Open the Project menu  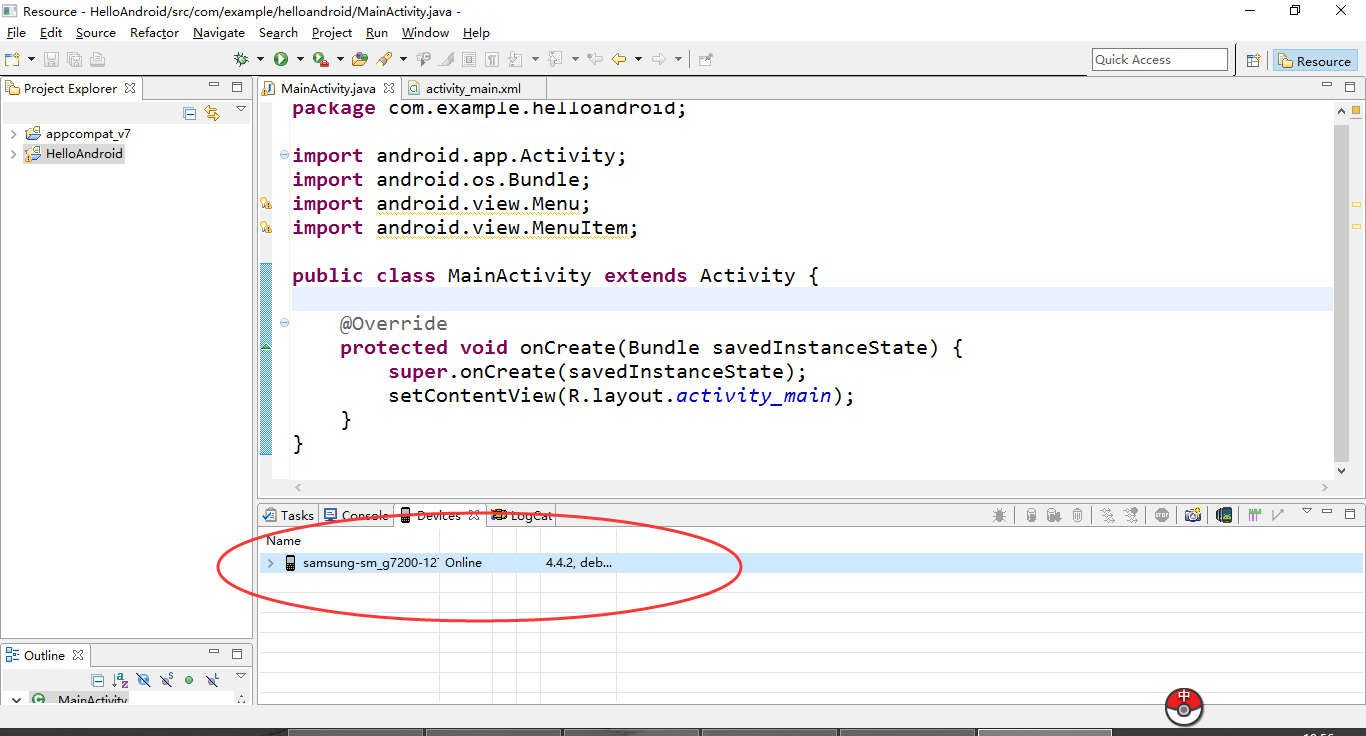tap(332, 33)
